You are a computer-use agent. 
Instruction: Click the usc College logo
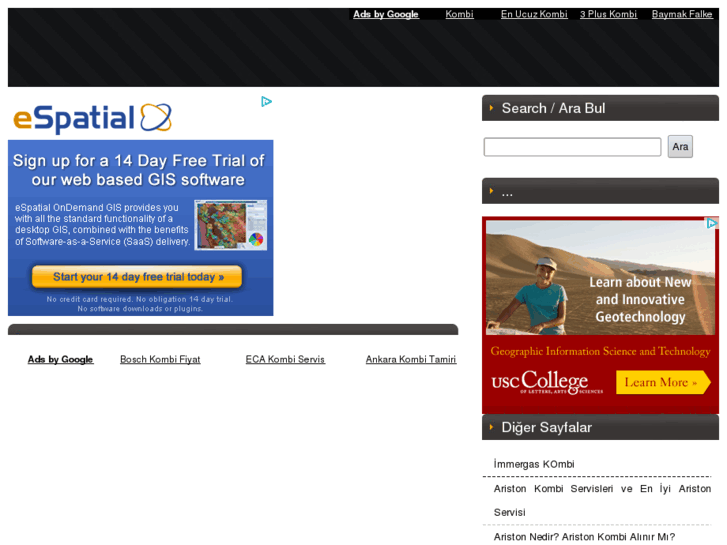547,383
